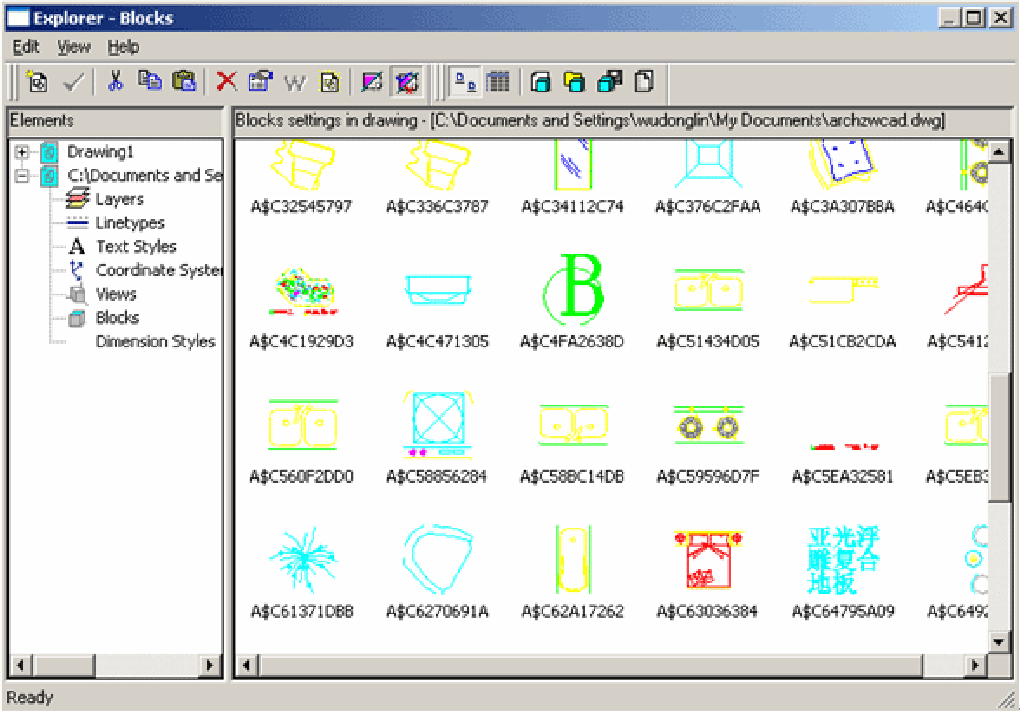Select block thumbnail A$C58856284

click(438, 425)
